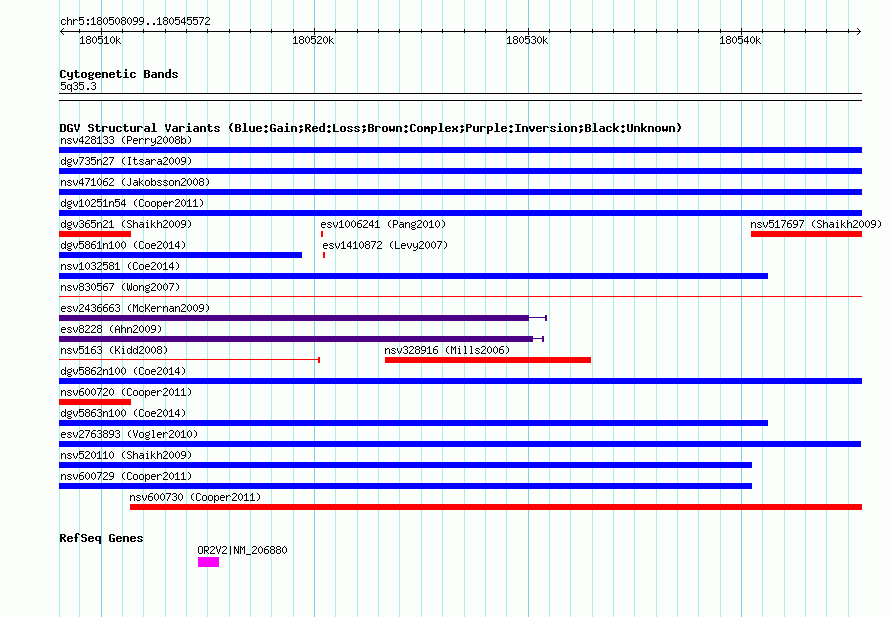Select the blue bar under dgv10251n54
Viewport: 890px width, 617px height.
pyautogui.click(x=460, y=213)
